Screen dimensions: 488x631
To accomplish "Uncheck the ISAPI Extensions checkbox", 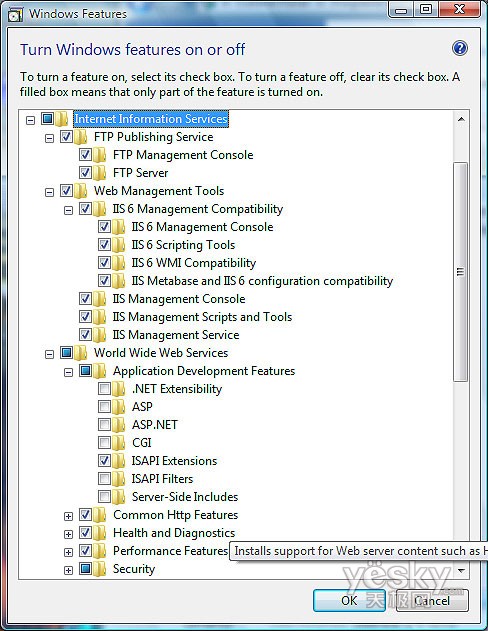I will tap(104, 460).
